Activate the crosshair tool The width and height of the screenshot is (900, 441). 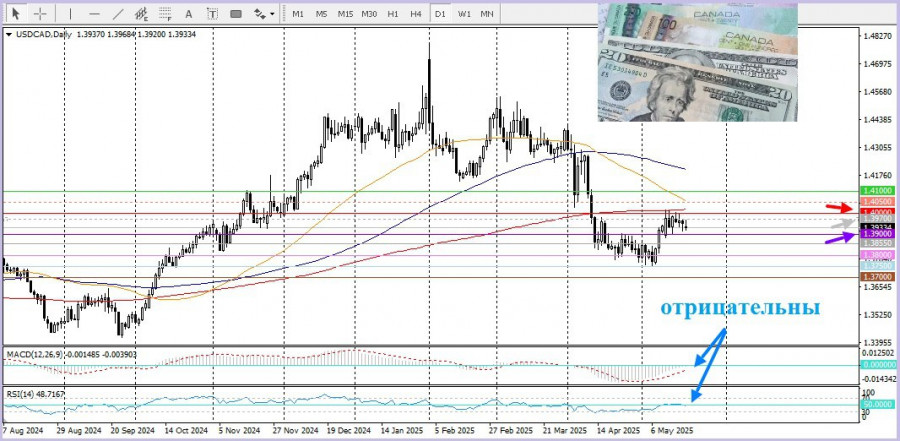40,14
